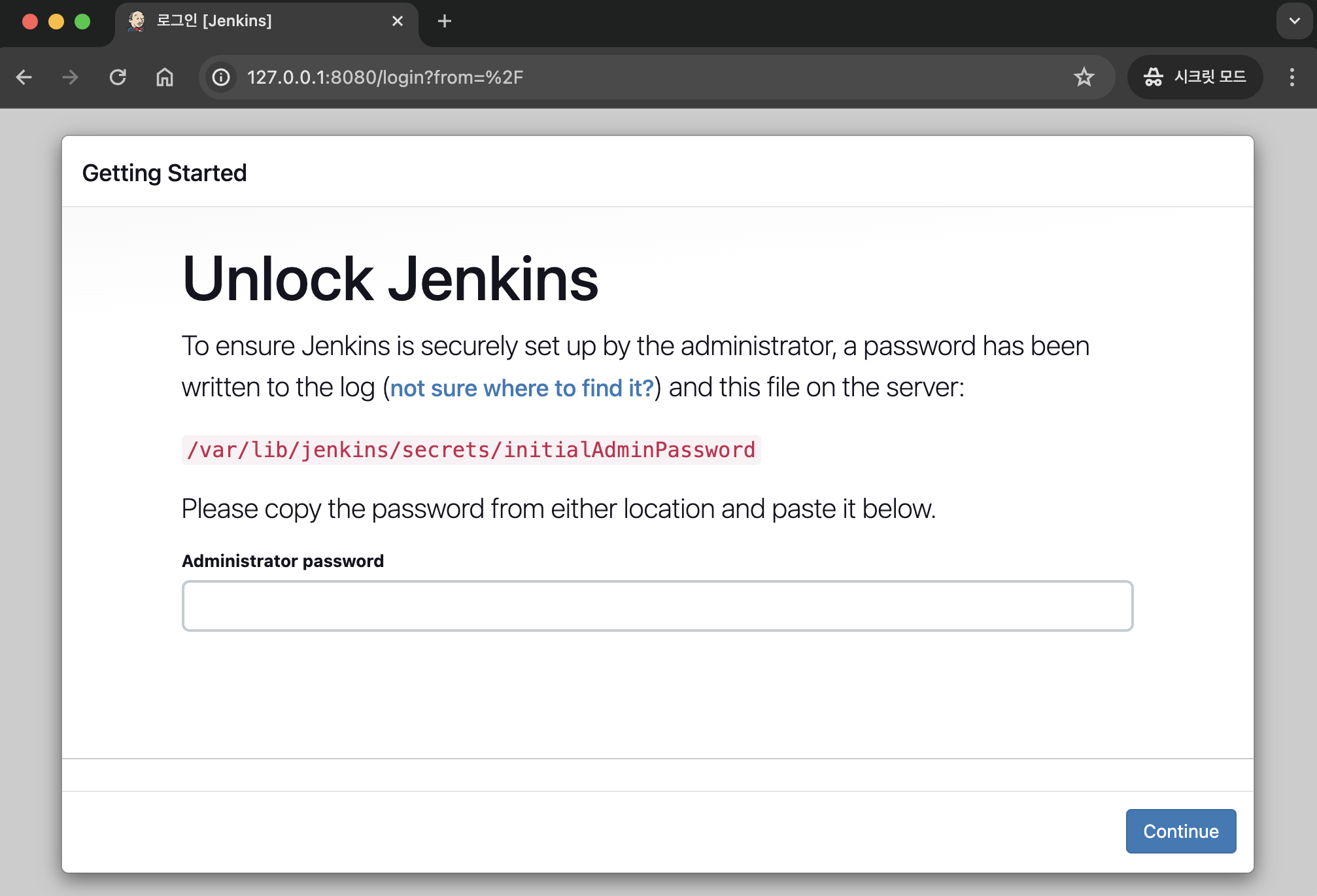Click the Jenkins favicon on the tab
This screenshot has width=1317, height=896.
coord(136,21)
